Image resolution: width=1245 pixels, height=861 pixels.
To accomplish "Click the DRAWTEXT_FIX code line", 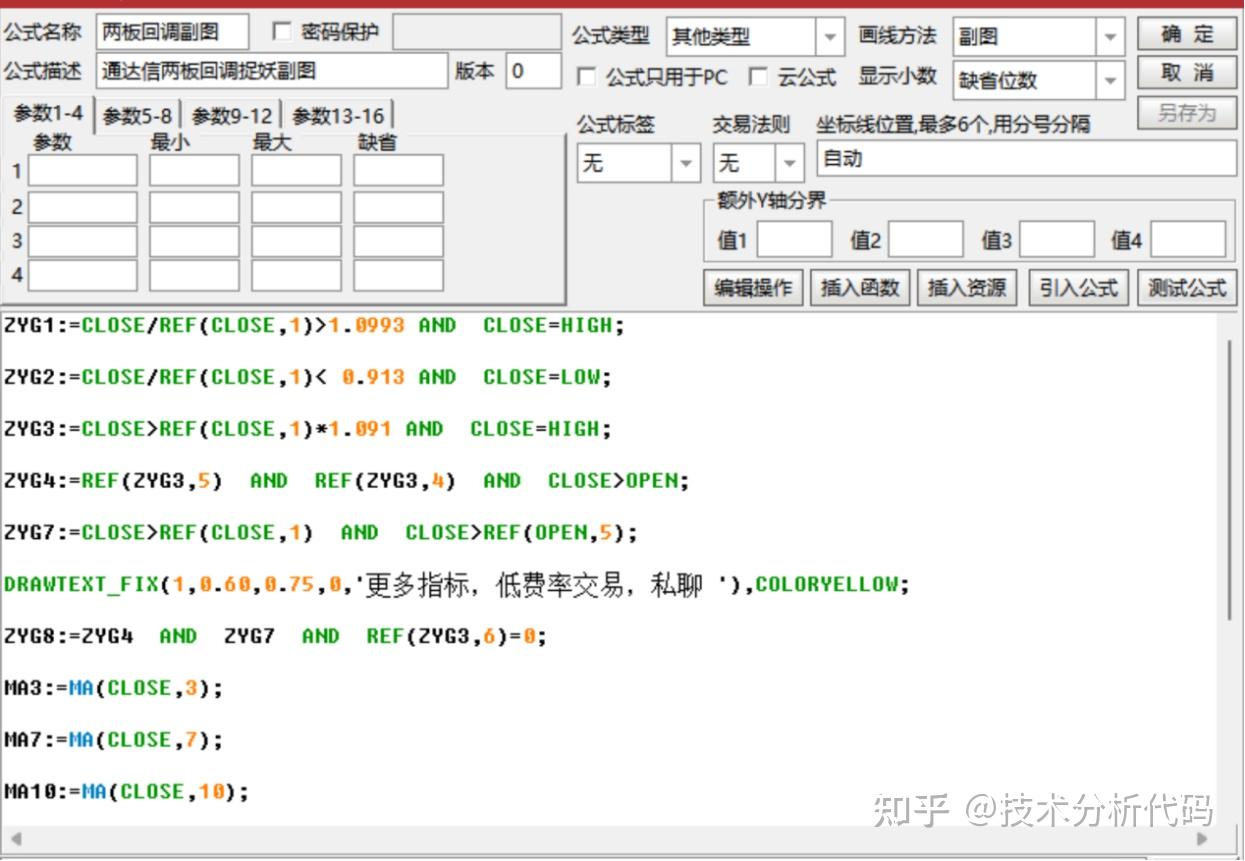I will tap(457, 585).
